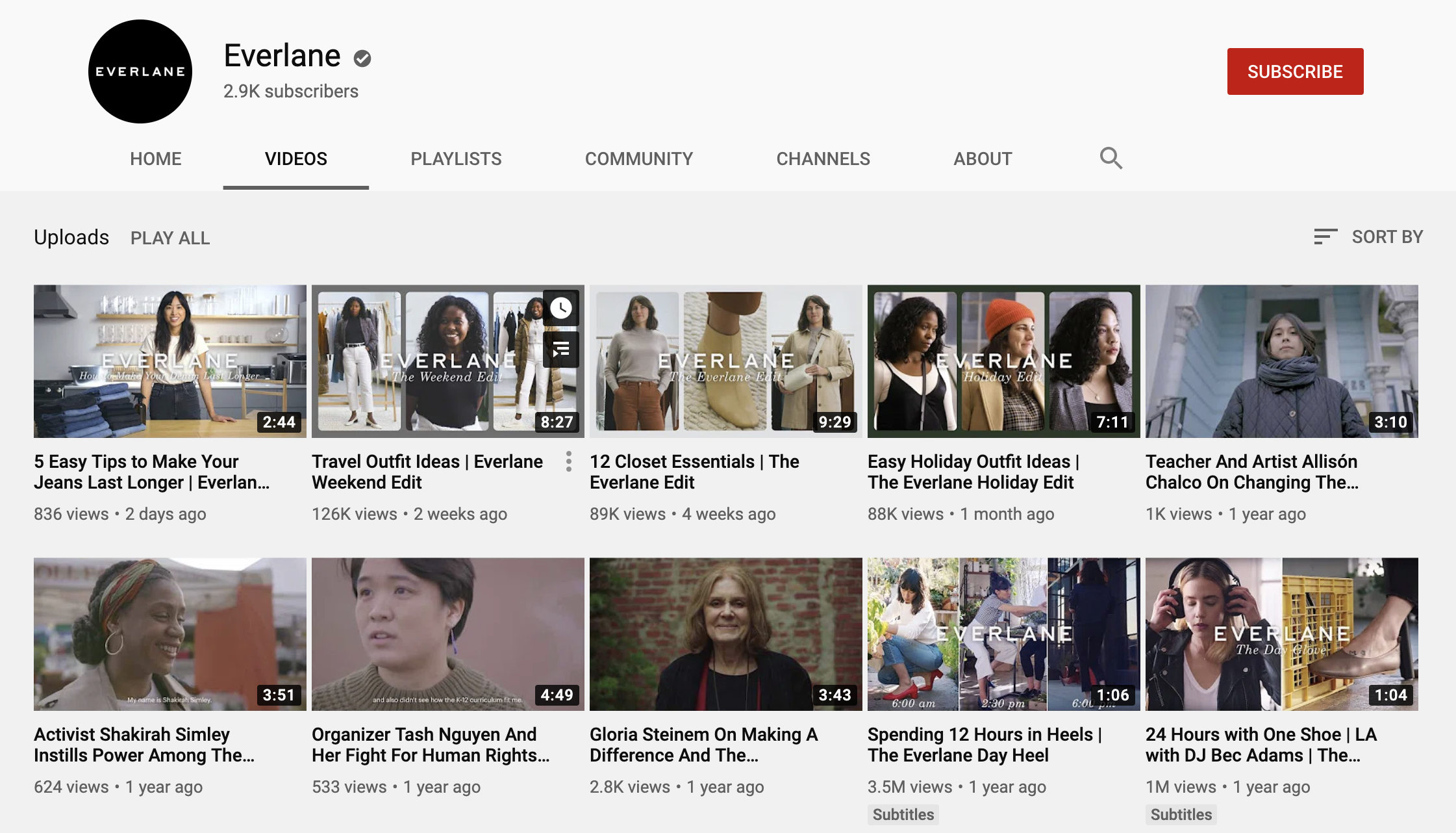Select the Videos tab
The height and width of the screenshot is (833, 1456).
[x=296, y=159]
